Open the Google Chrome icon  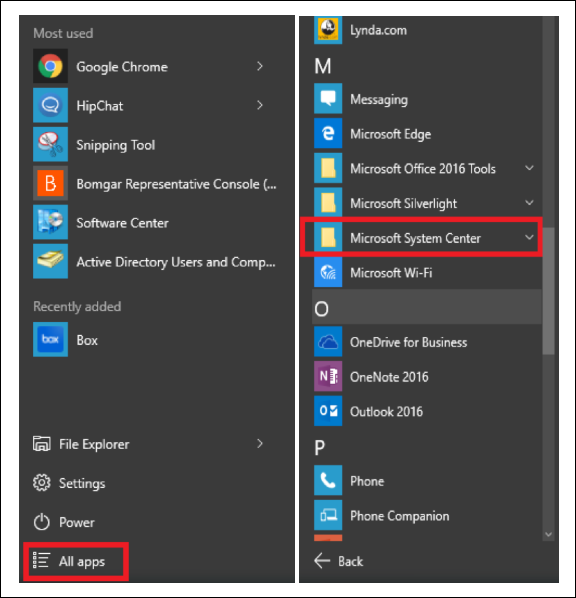coord(50,66)
